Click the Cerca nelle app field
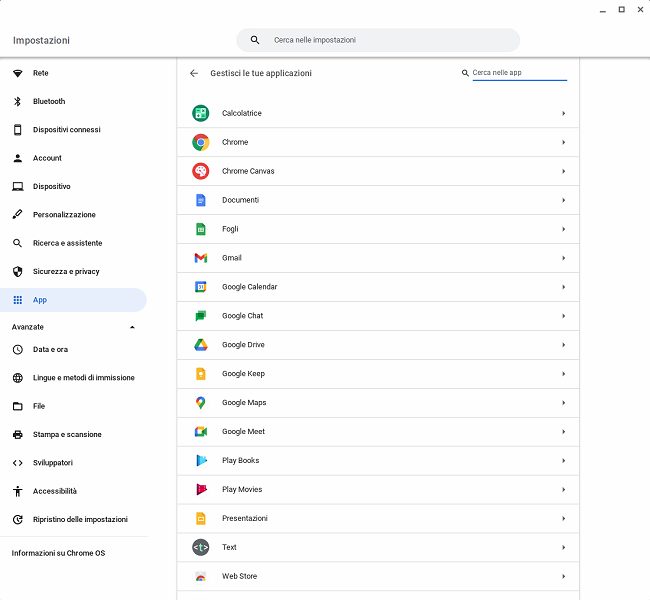The width and height of the screenshot is (650, 600). click(x=518, y=73)
